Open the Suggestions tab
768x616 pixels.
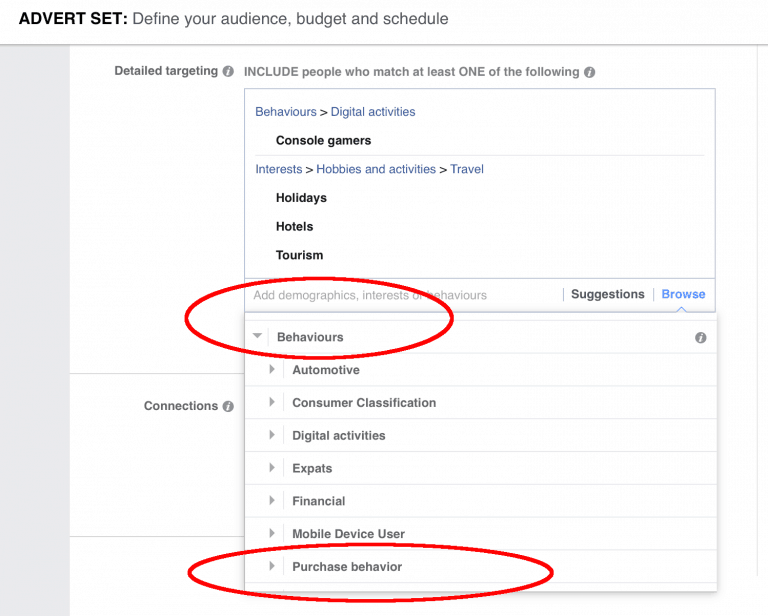point(607,294)
